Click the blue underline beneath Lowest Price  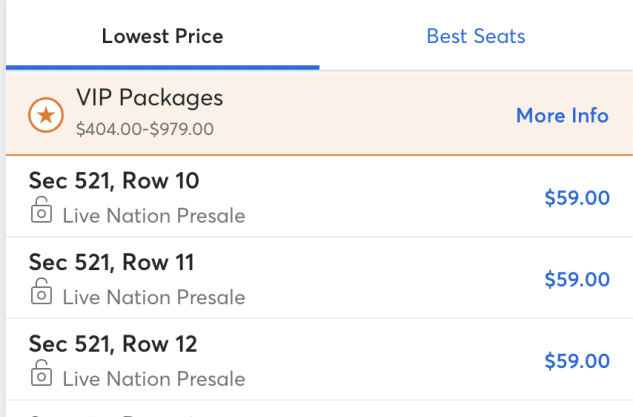click(162, 67)
